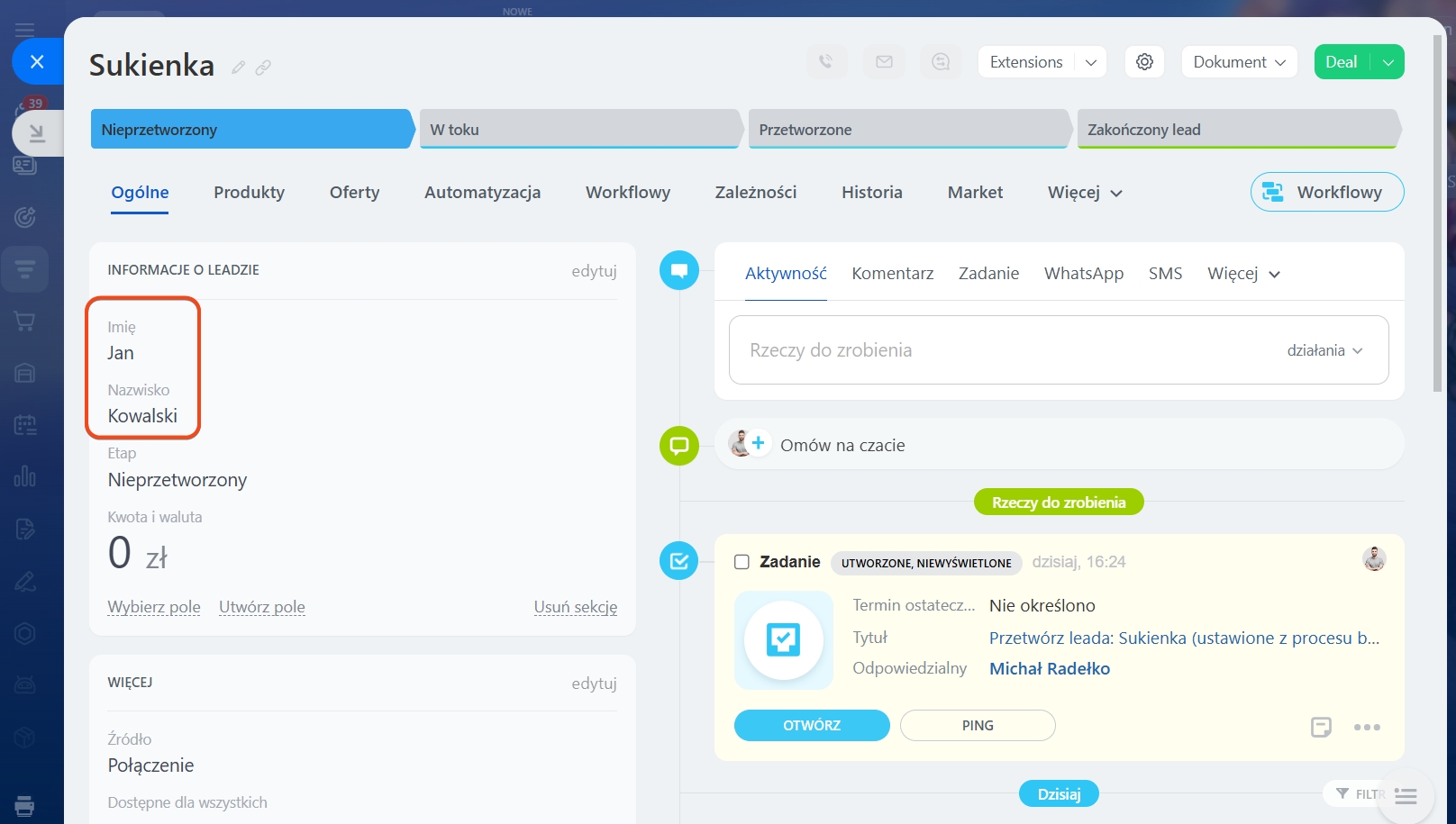Click the email envelope icon in header
1456x824 pixels.
(884, 62)
